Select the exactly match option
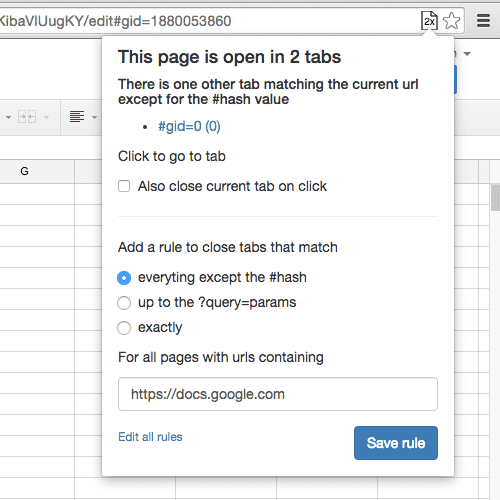 124,328
